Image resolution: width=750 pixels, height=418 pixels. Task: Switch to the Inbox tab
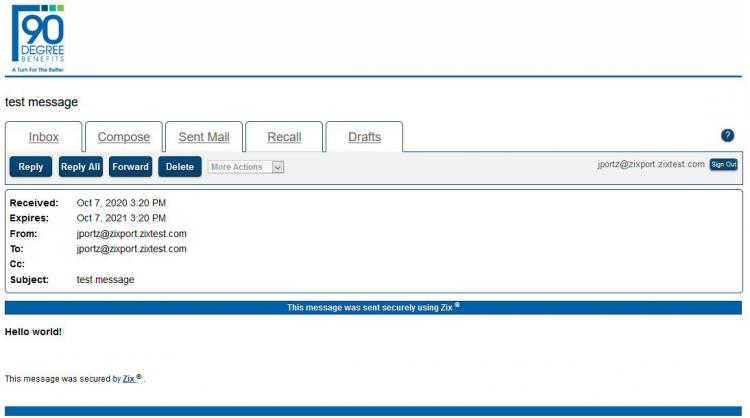[43, 137]
